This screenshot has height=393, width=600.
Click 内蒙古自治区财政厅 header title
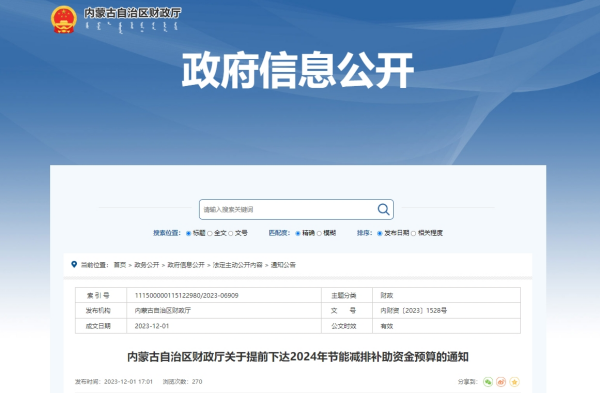(132, 13)
